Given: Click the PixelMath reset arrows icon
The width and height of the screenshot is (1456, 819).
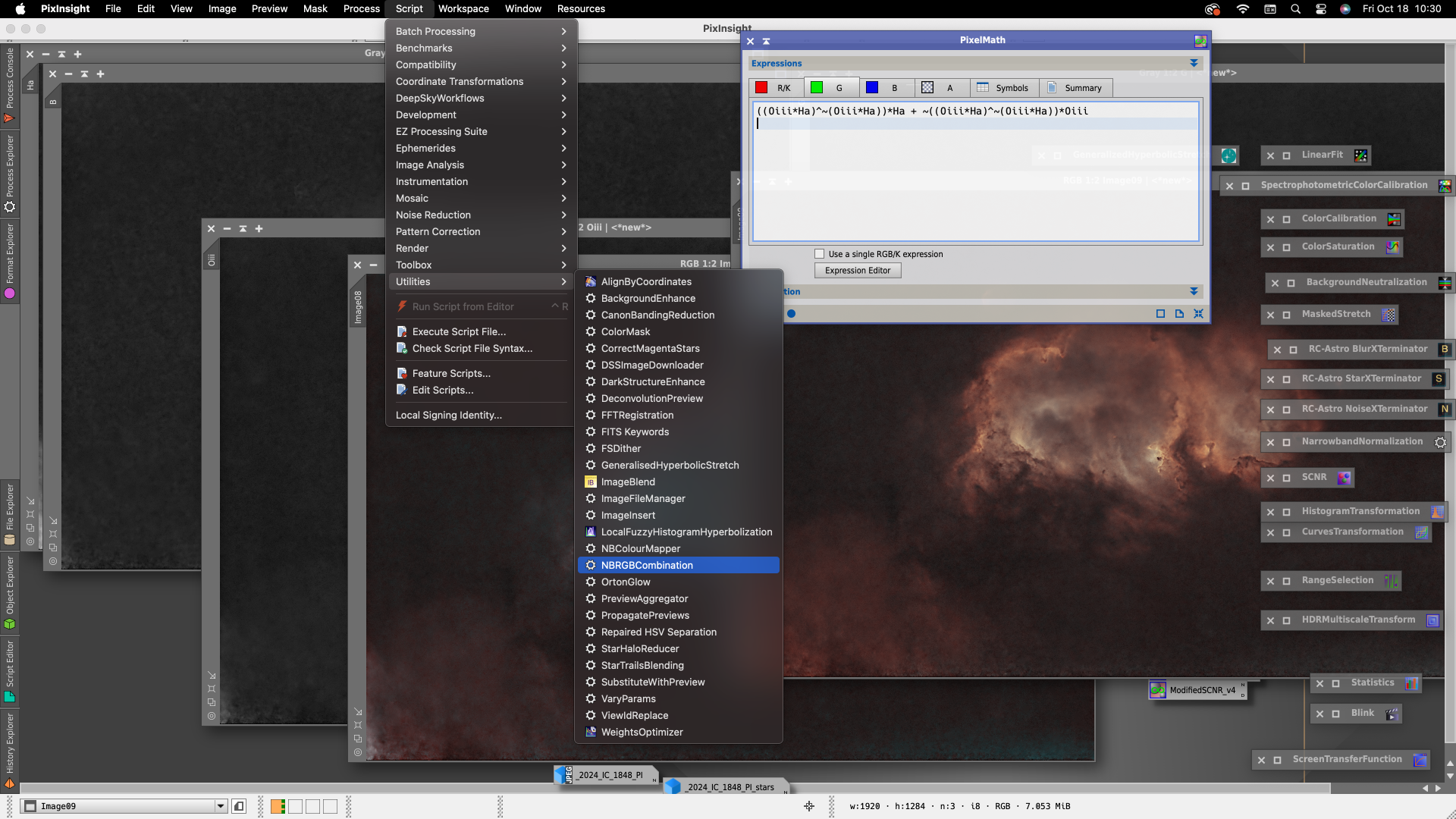Looking at the screenshot, I should coord(1199,314).
